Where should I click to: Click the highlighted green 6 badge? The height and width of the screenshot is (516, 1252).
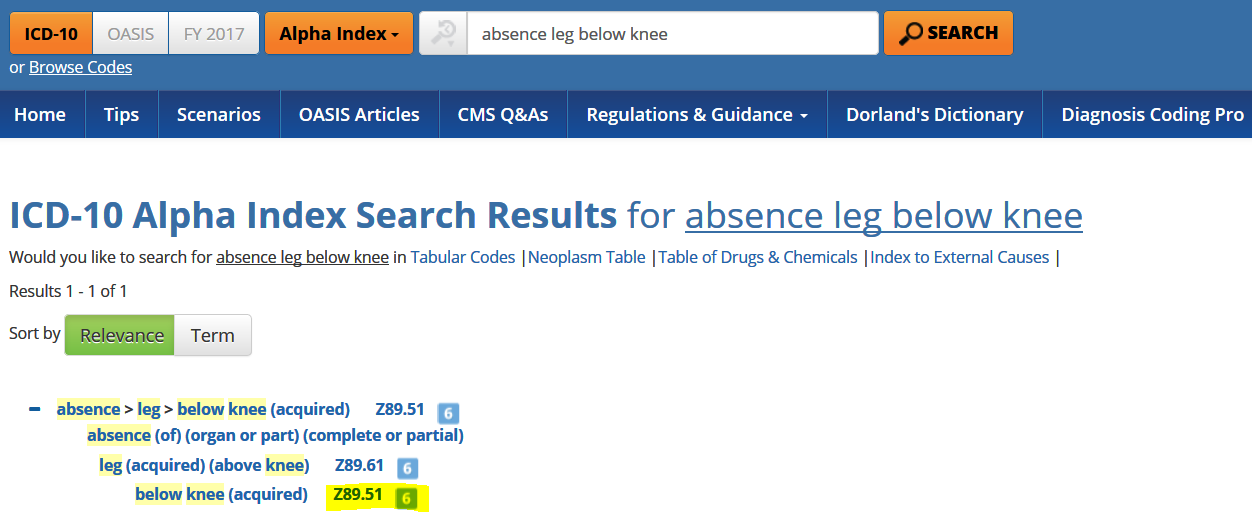(x=405, y=497)
